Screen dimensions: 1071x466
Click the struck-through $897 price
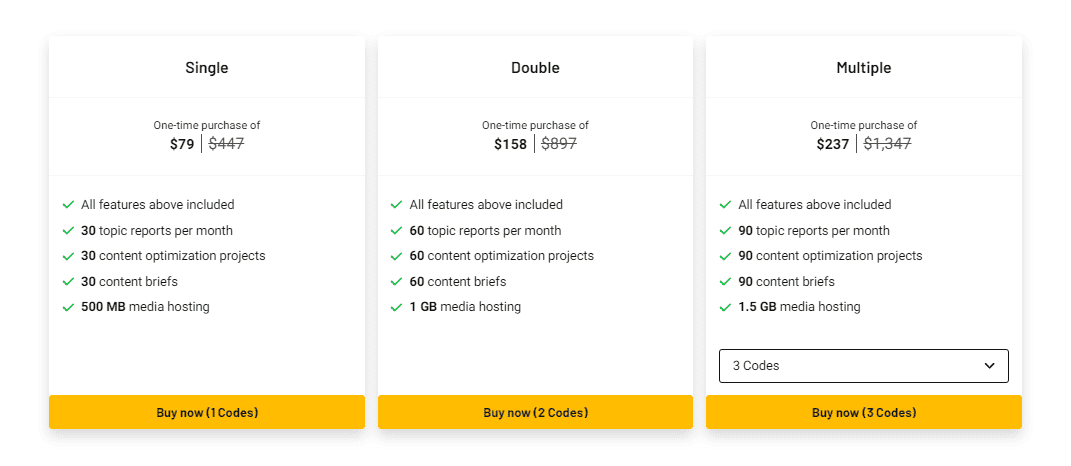tap(559, 144)
